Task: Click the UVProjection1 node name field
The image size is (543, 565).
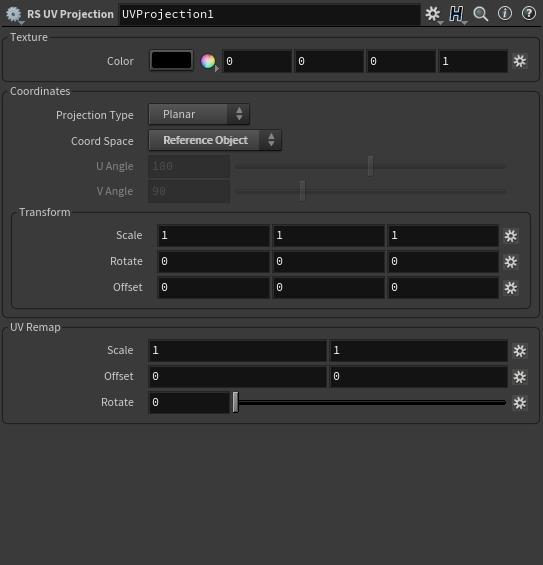Action: pyautogui.click(x=270, y=14)
